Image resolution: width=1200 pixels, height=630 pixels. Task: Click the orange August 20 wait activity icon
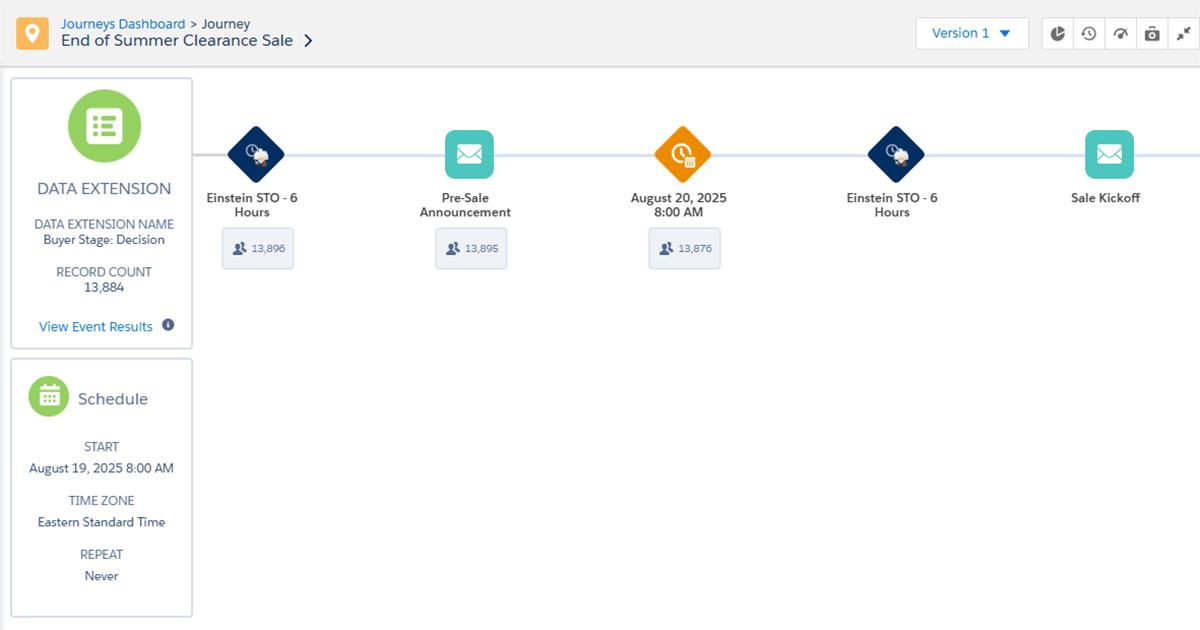(684, 154)
